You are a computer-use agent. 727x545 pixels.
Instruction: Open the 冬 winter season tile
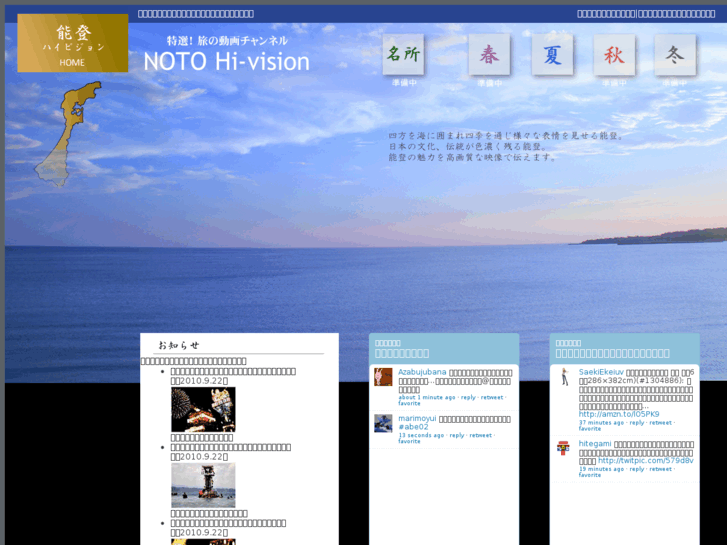click(675, 55)
